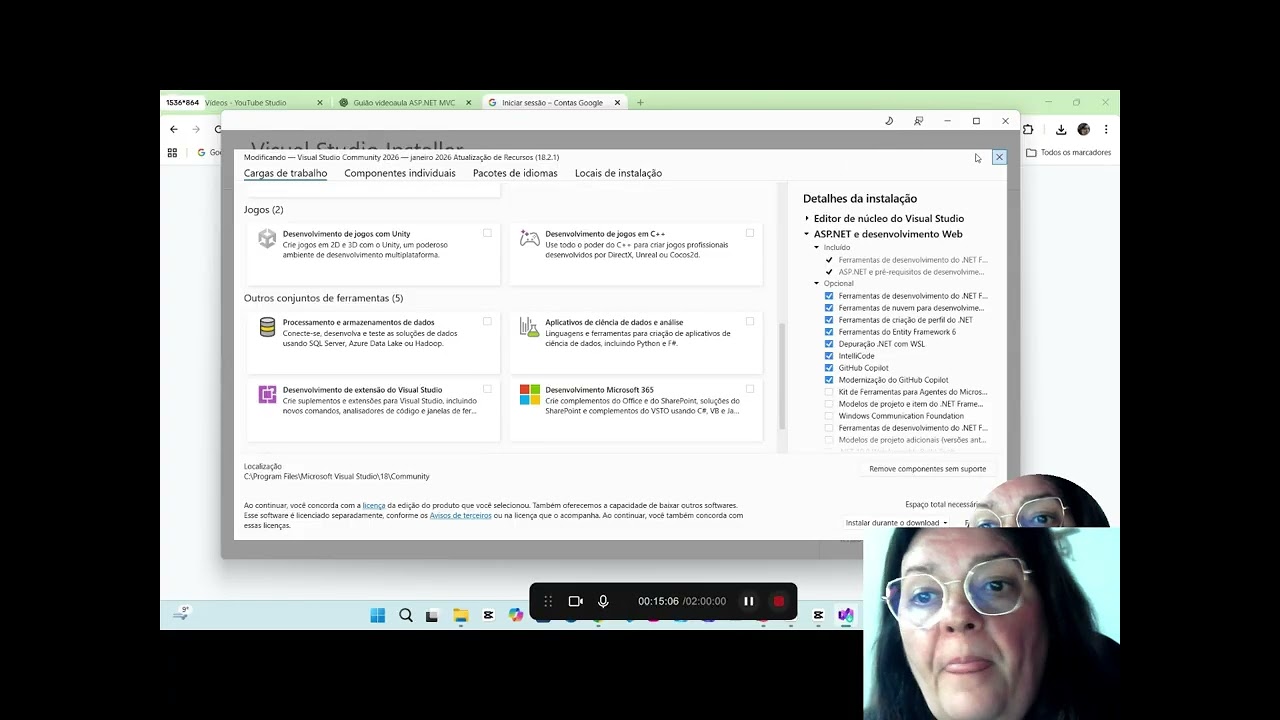Screen dimensions: 1280x720
Task: Click the Visual Studio extension development icon
Action: tap(267, 394)
